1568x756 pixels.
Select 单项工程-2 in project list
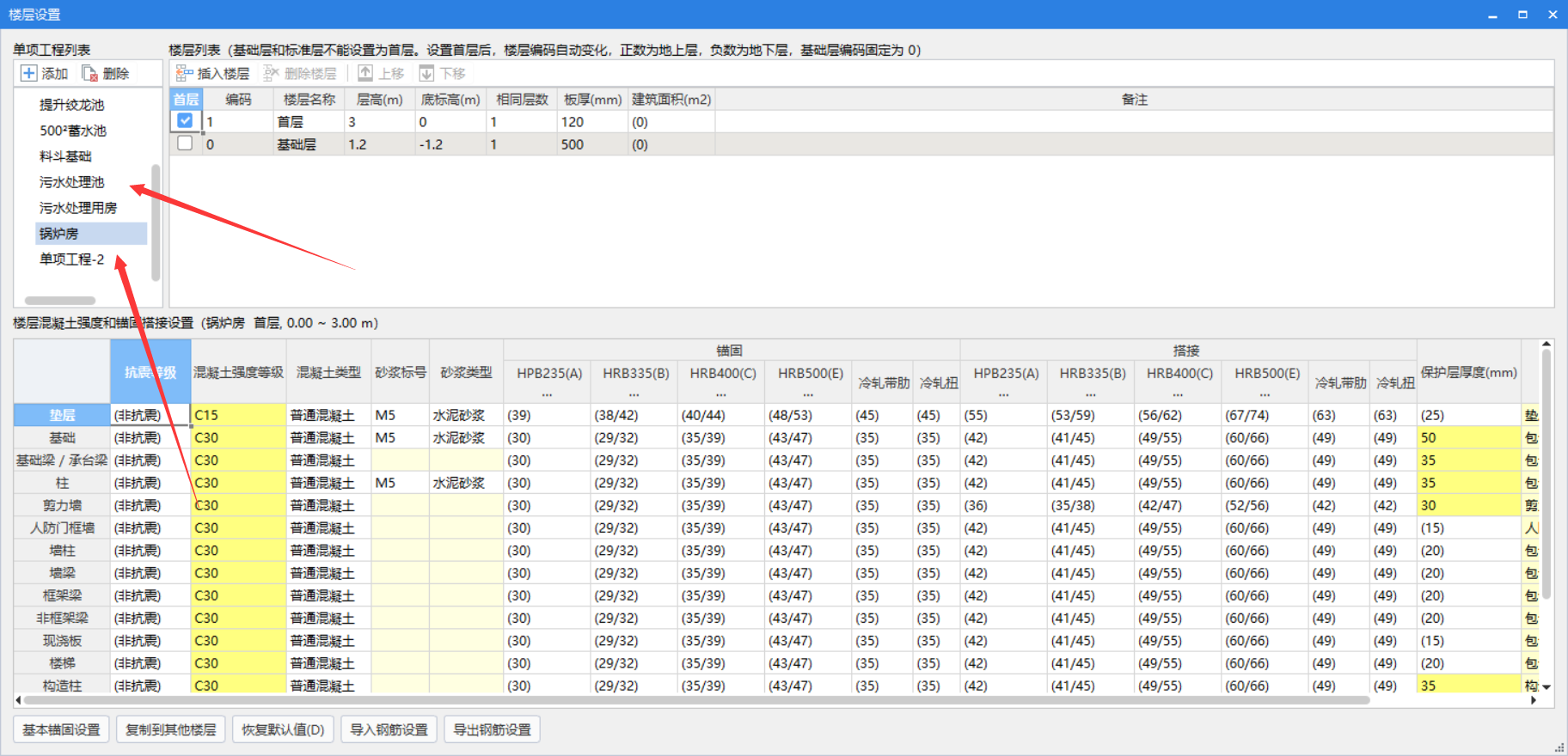click(71, 259)
